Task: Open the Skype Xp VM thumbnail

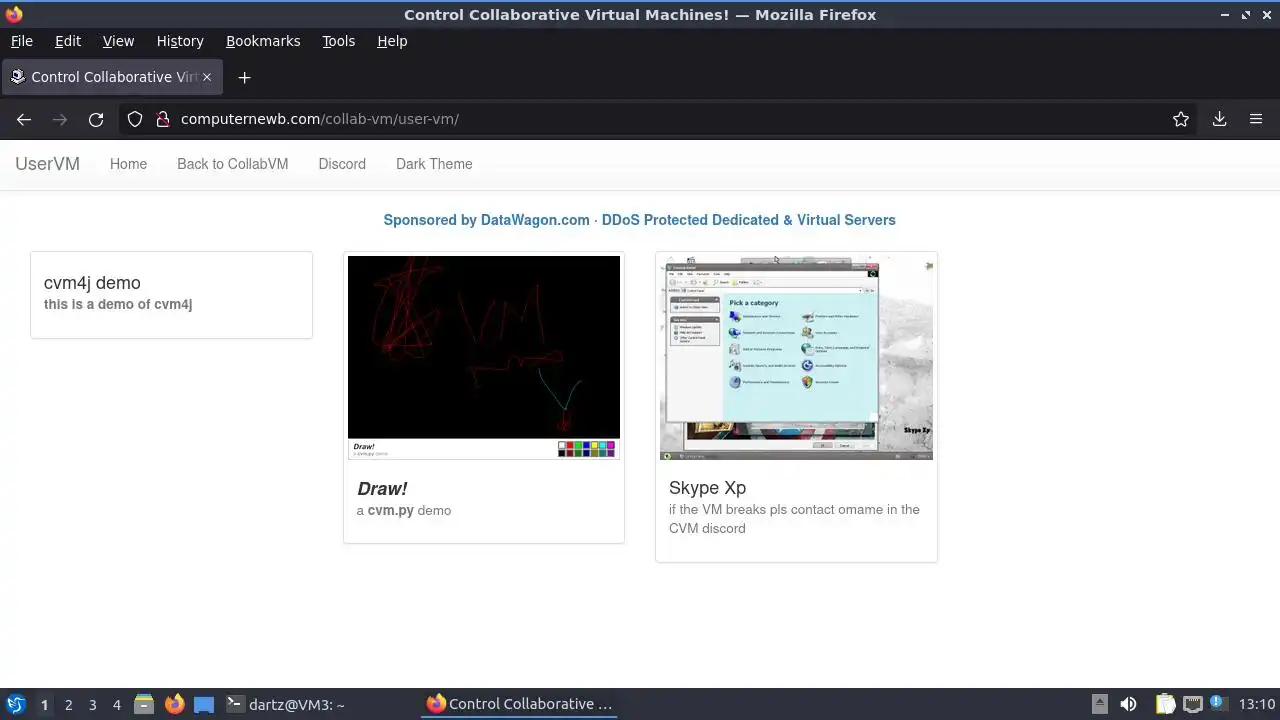Action: pos(796,357)
